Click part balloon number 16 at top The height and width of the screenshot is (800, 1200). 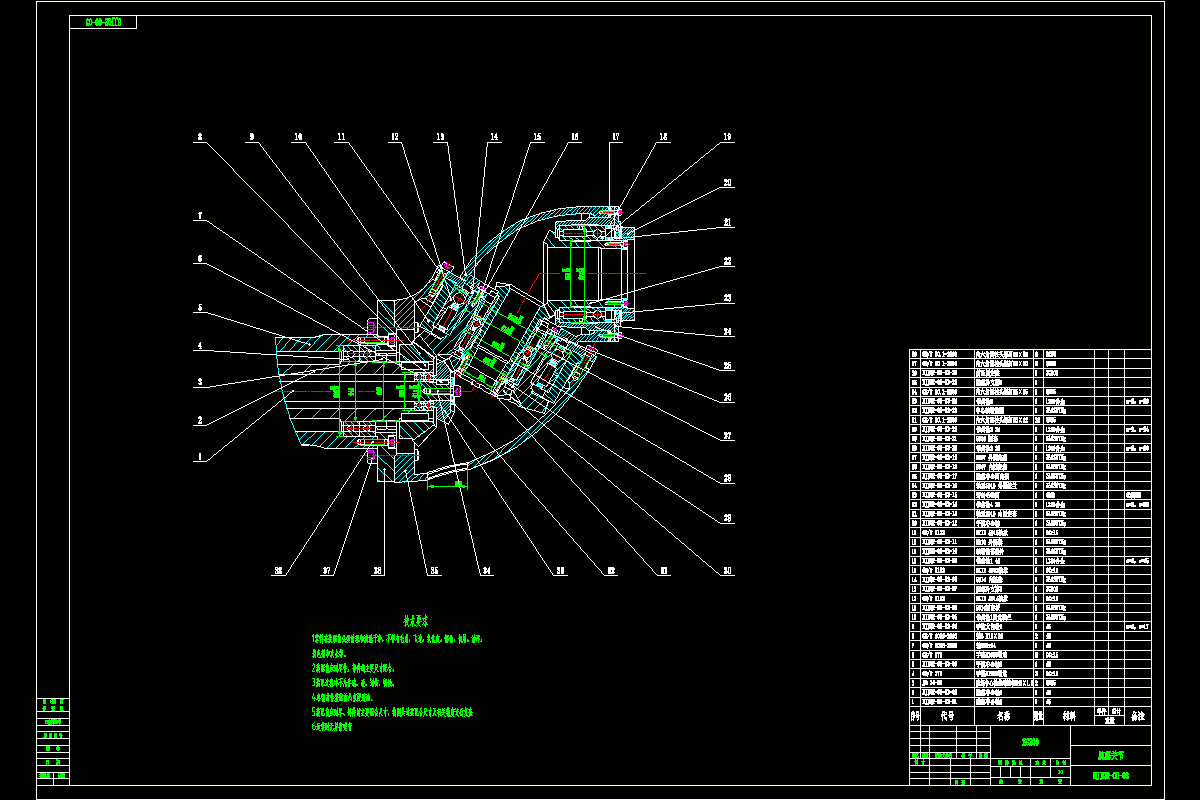[575, 136]
